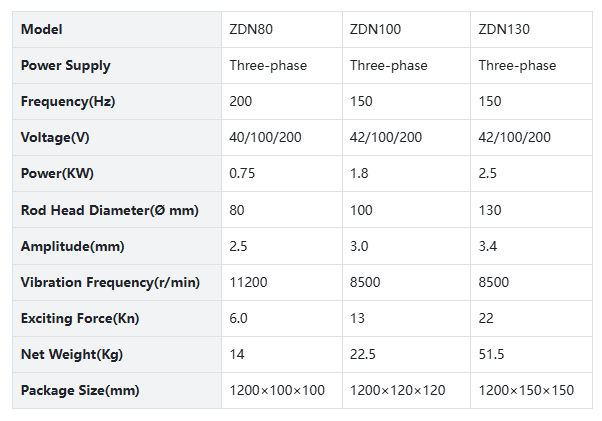The width and height of the screenshot is (602, 421).
Task: Click the ZDN100 model heading
Action: point(376,29)
